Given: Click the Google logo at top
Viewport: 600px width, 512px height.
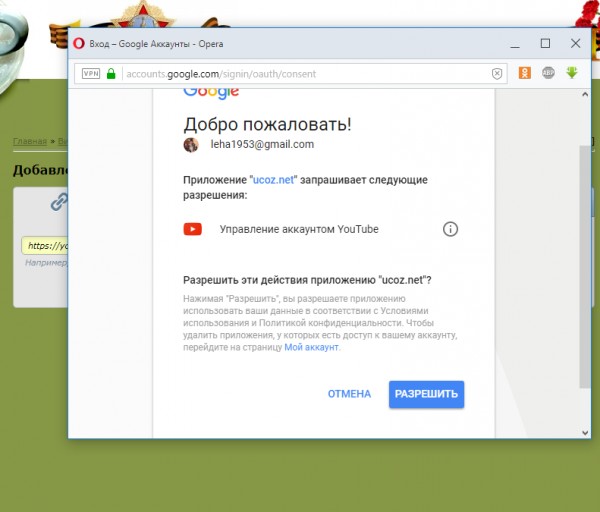Looking at the screenshot, I should pos(211,93).
